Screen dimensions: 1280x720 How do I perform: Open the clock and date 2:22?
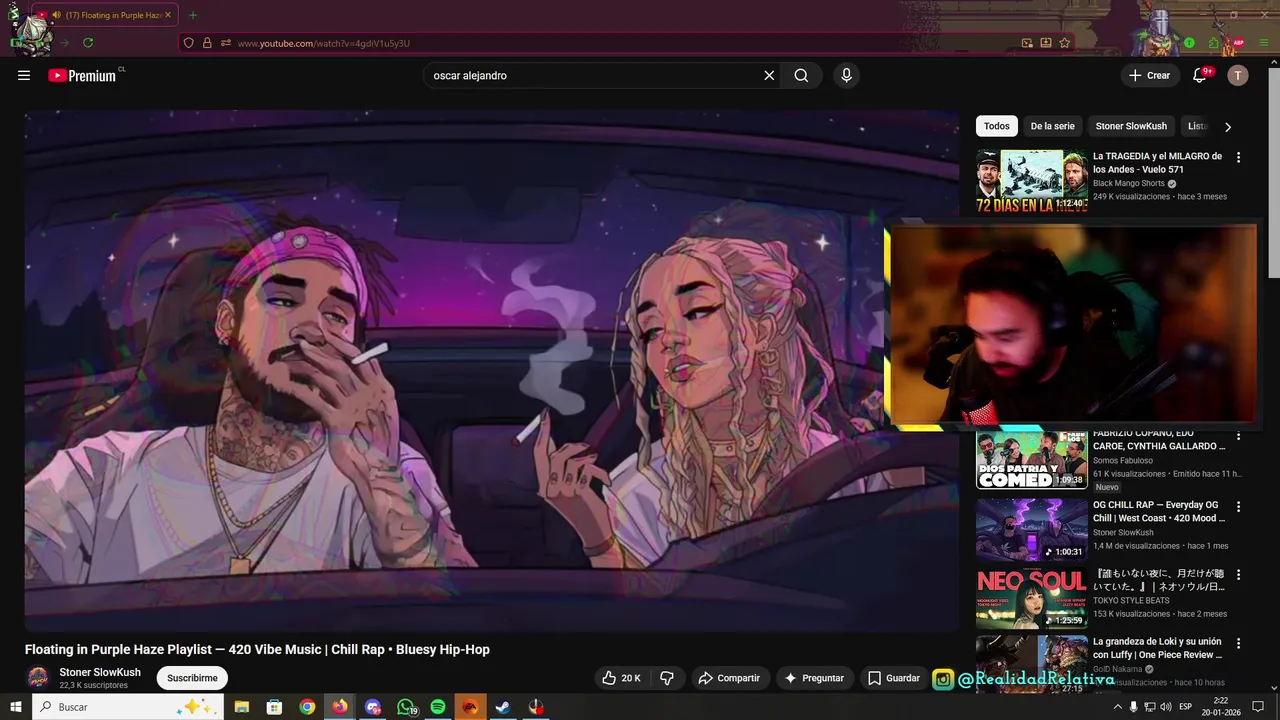coord(1219,707)
